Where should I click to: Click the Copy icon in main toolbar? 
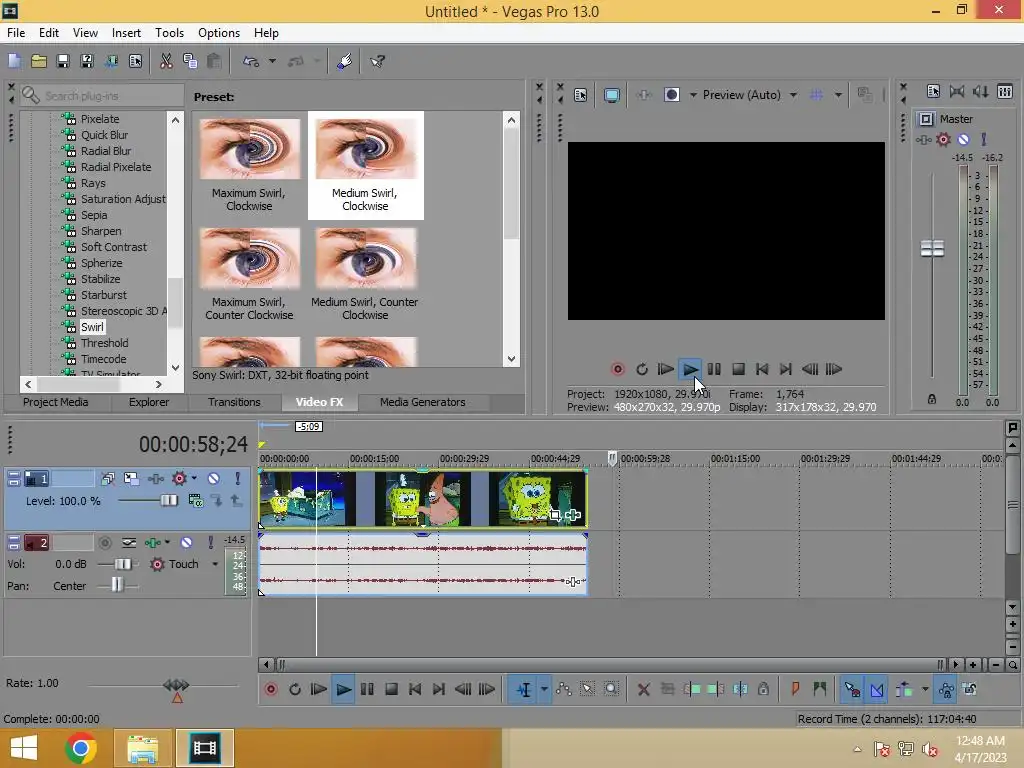tap(190, 61)
